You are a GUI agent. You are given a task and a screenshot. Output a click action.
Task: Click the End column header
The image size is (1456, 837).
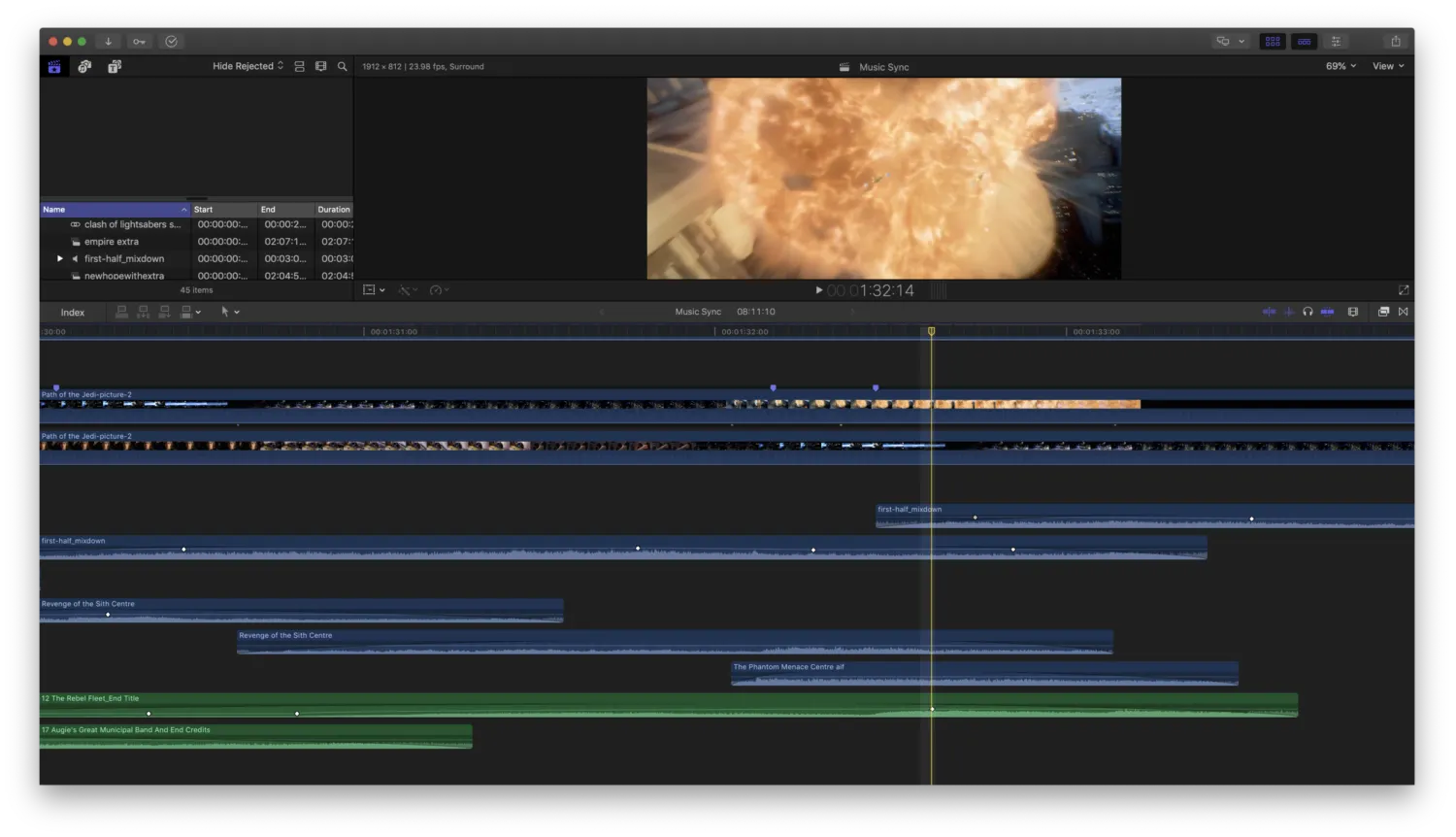pyautogui.click(x=285, y=209)
